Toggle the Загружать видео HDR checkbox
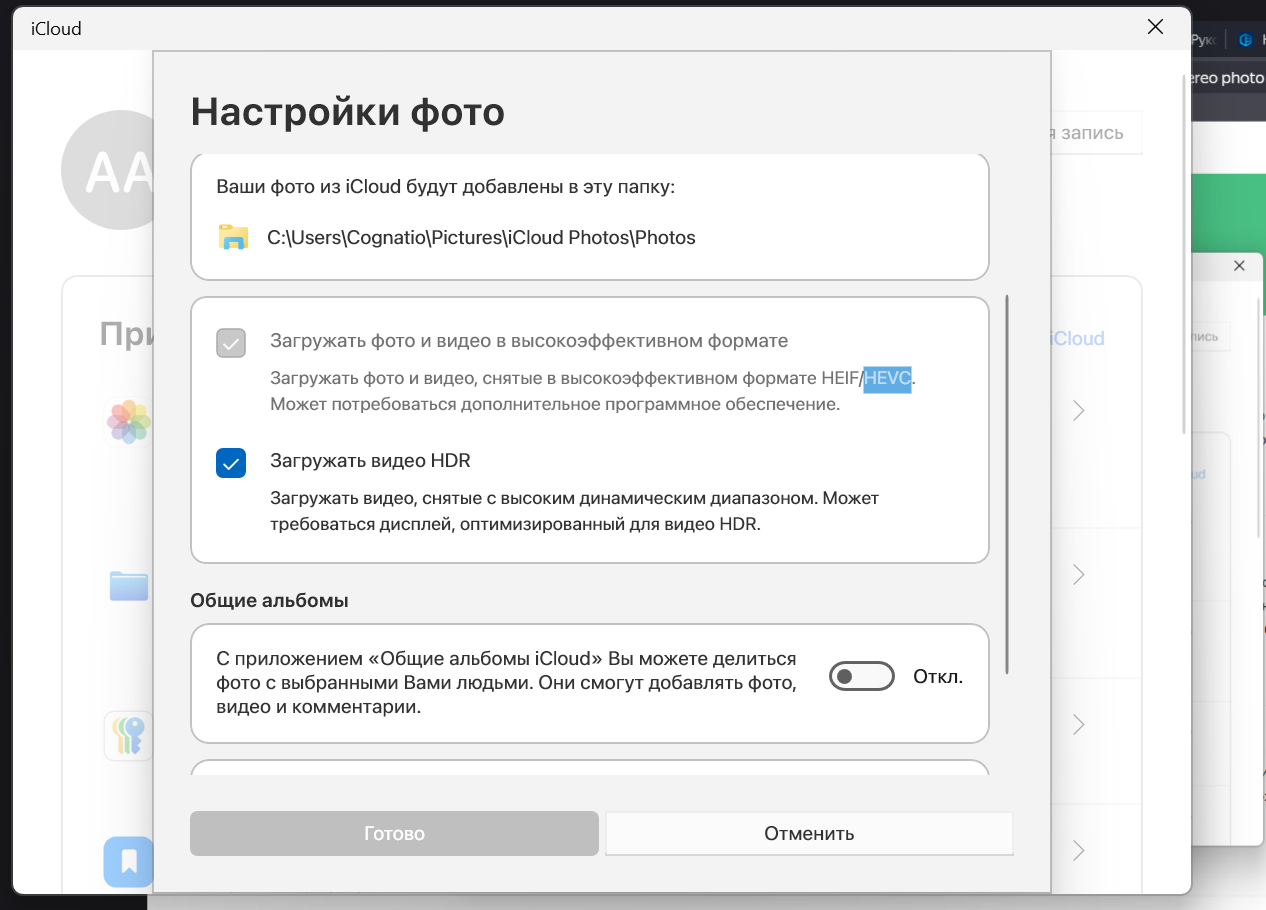1266x910 pixels. pos(231,463)
